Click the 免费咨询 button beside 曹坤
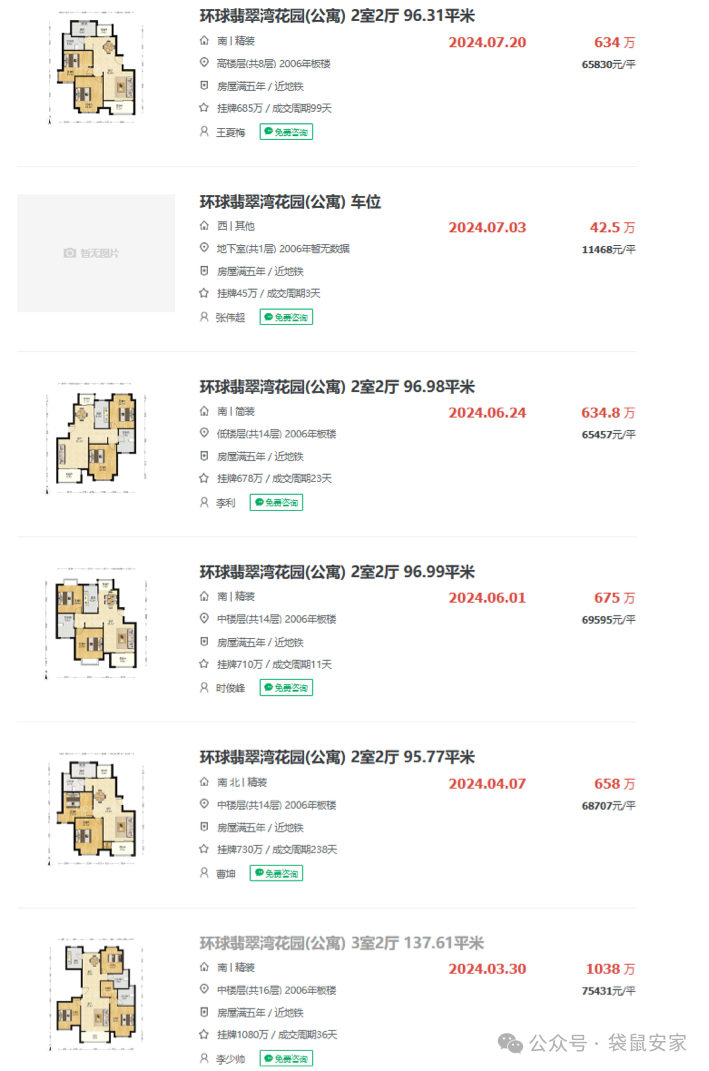Viewport: 709px width, 1071px height. coord(277,874)
